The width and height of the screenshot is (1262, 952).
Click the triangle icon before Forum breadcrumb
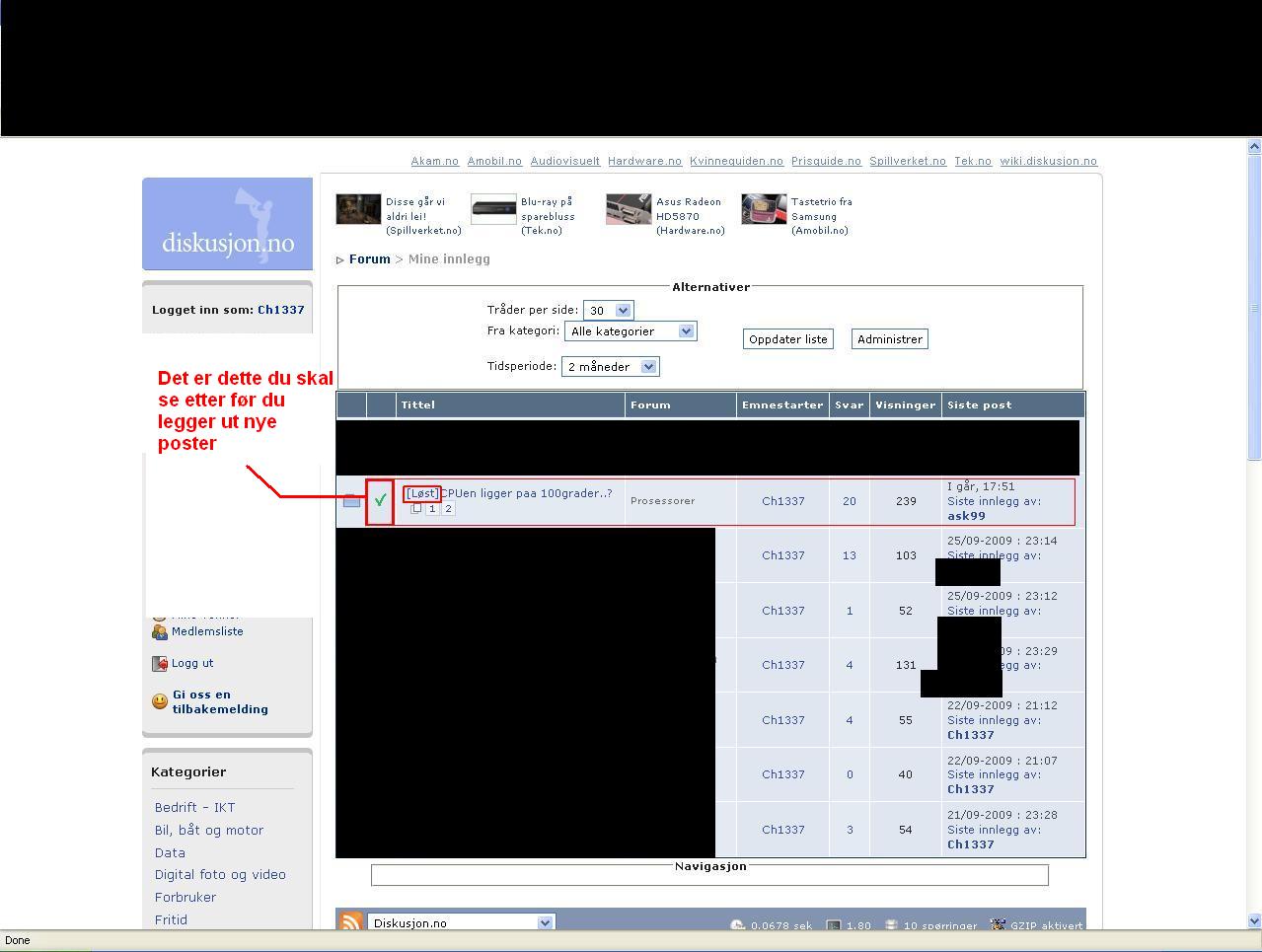pos(340,260)
